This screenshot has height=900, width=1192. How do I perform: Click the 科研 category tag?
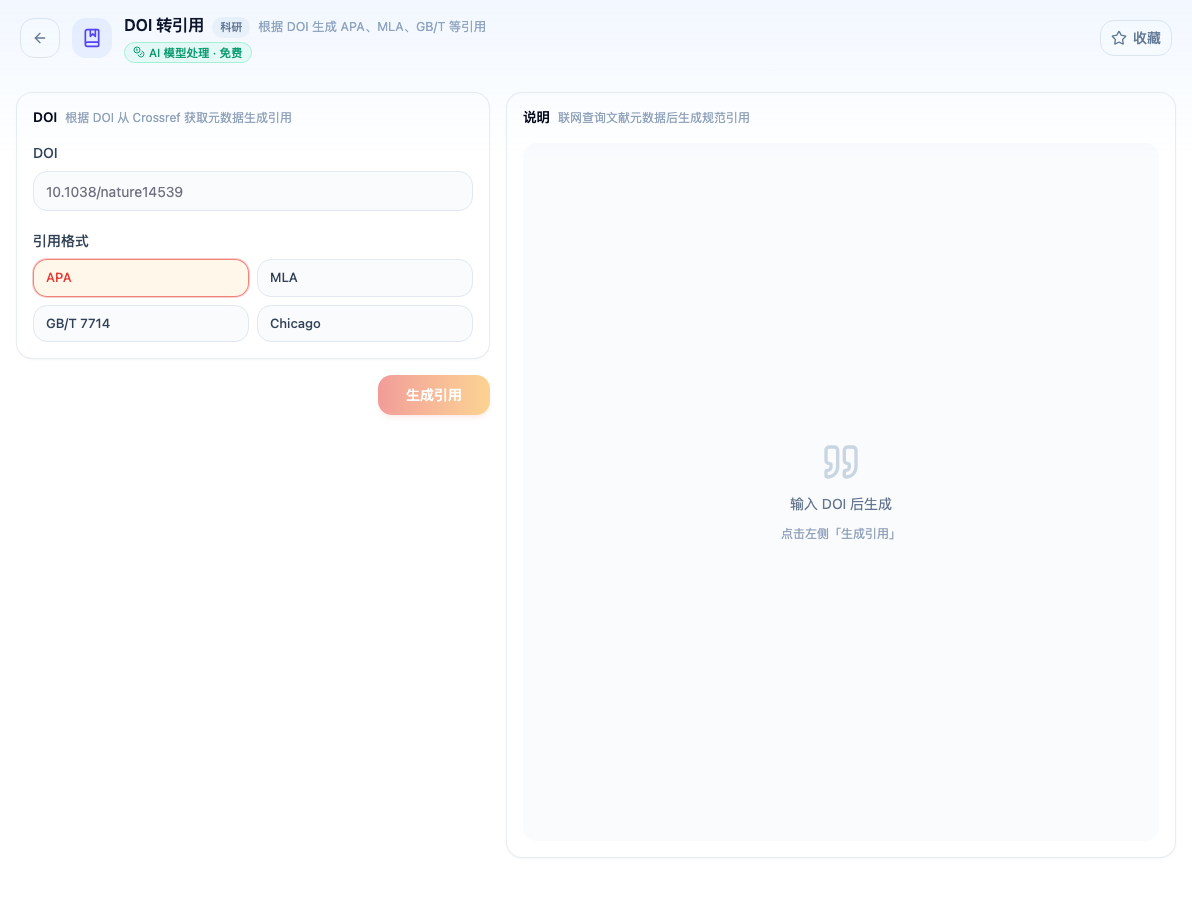coord(231,27)
